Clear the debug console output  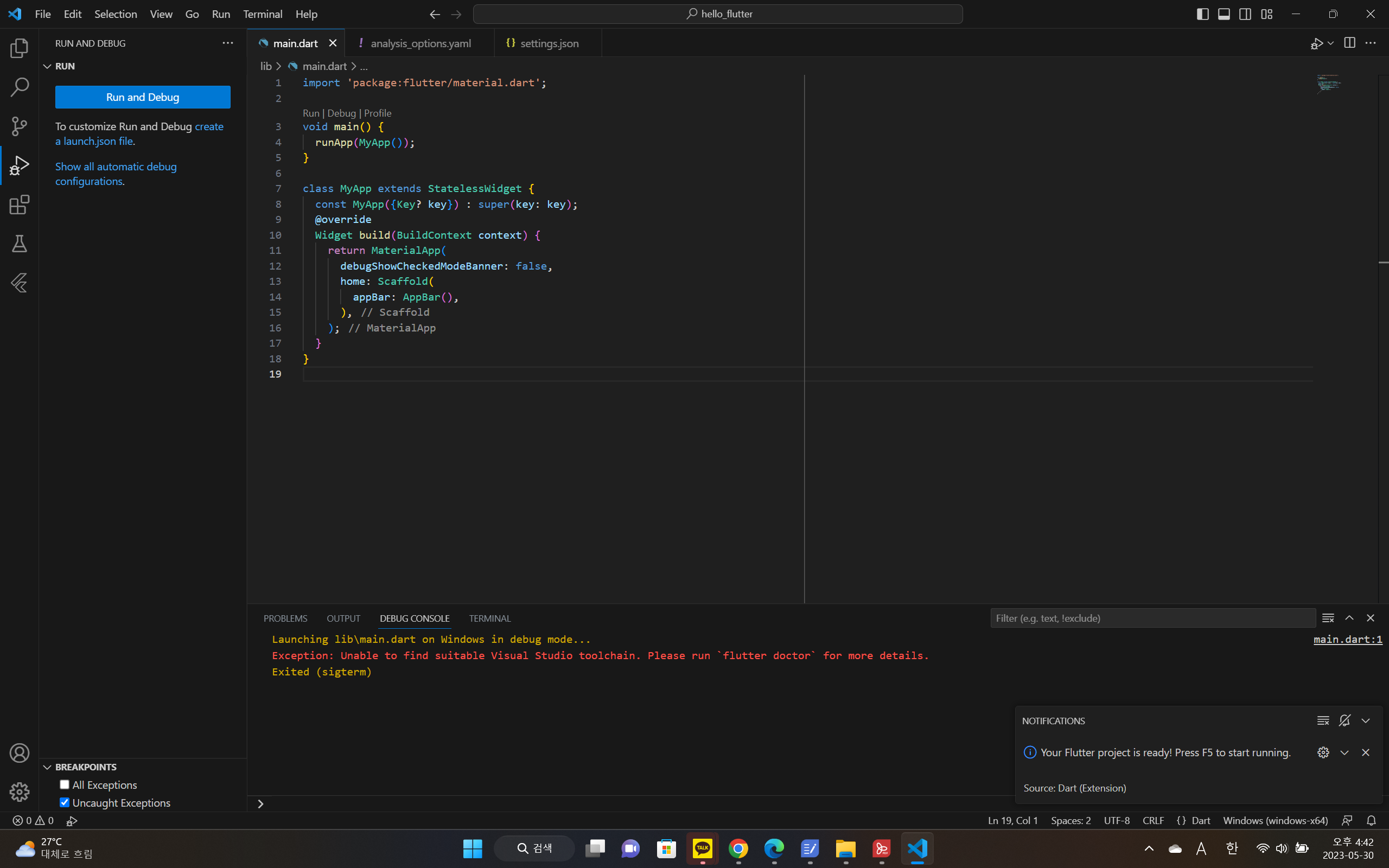click(x=1328, y=618)
